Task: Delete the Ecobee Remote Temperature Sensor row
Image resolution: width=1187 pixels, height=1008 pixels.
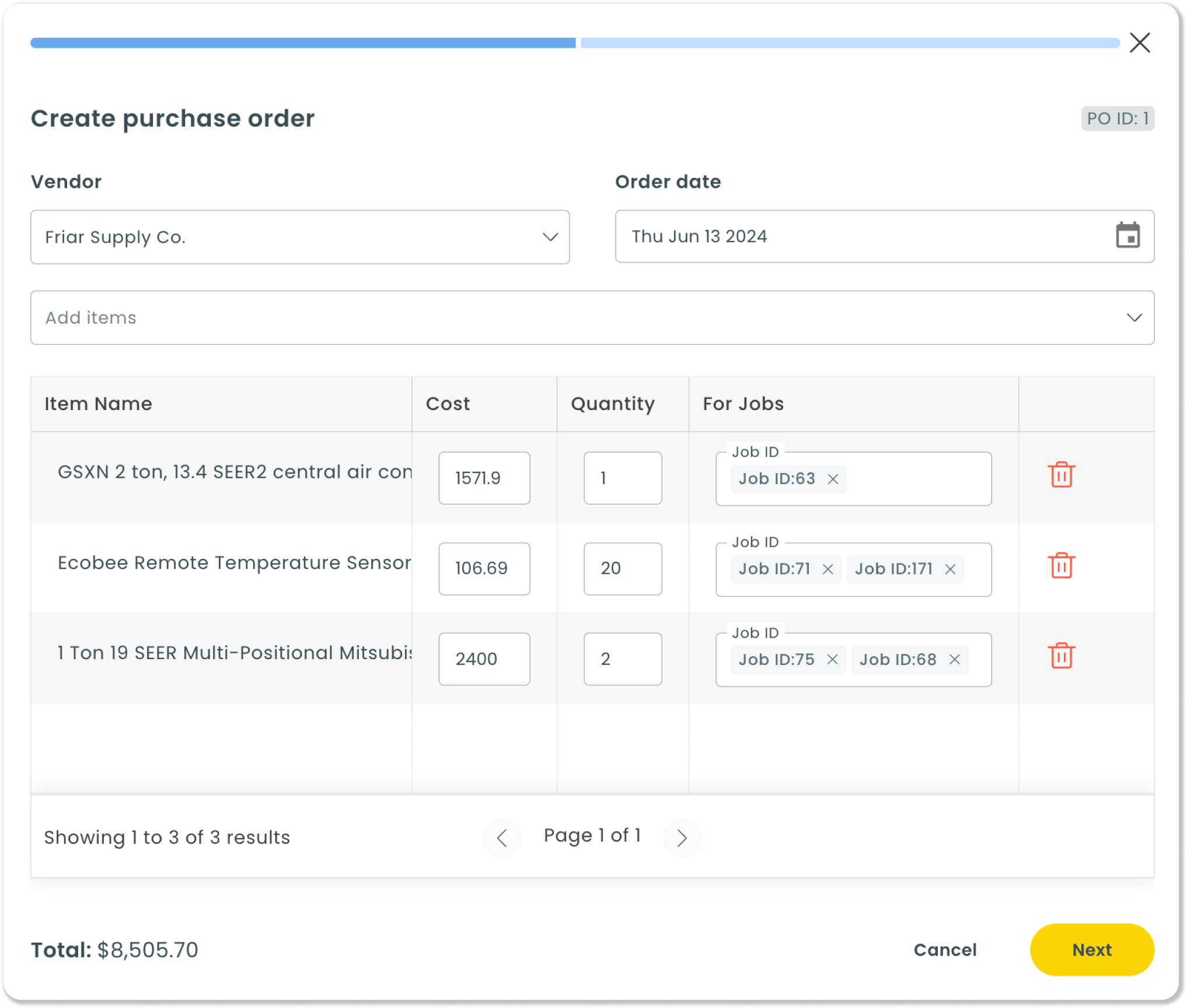Action: (1061, 566)
